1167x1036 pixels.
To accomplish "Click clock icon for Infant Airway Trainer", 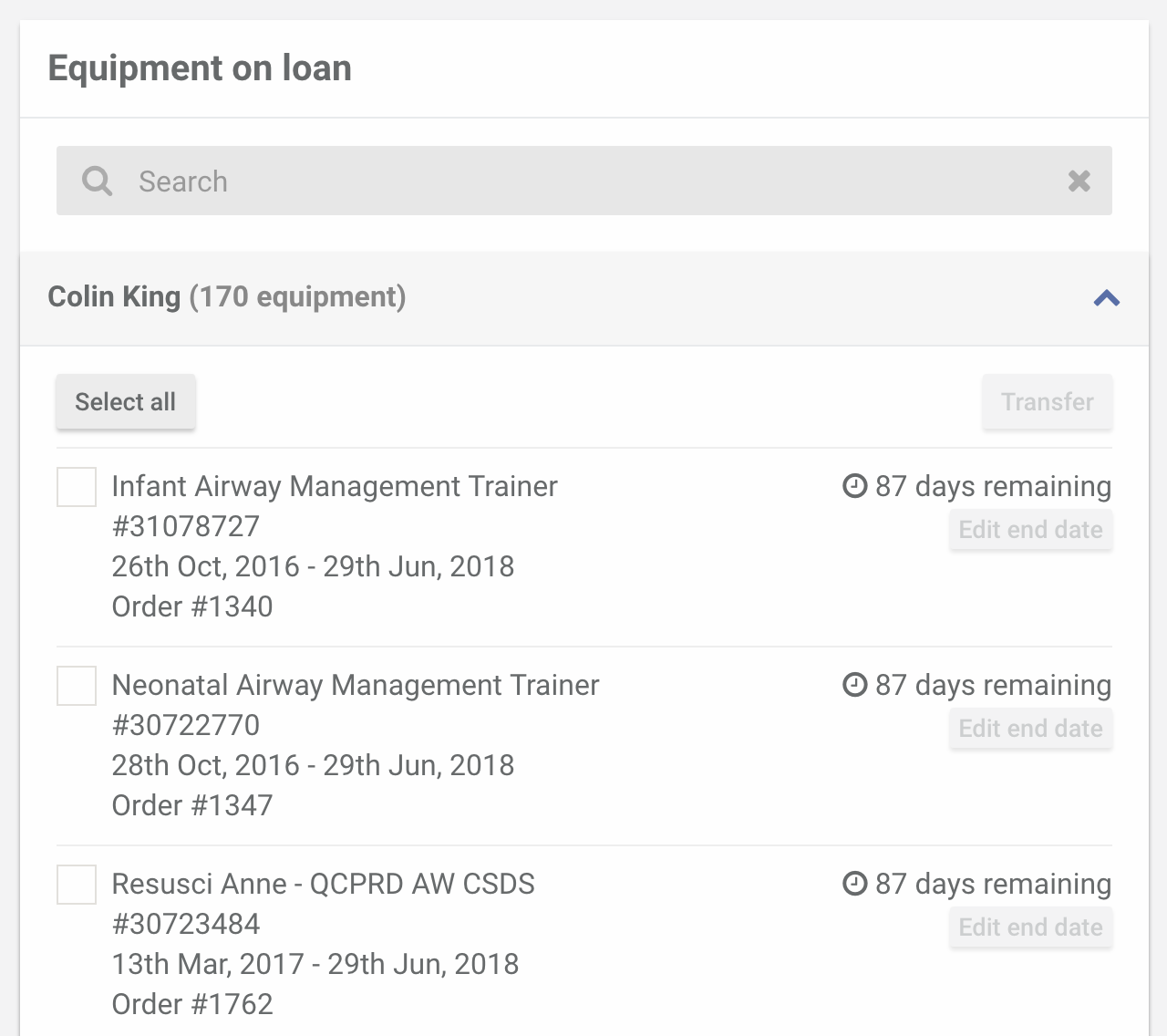I will coord(854,486).
